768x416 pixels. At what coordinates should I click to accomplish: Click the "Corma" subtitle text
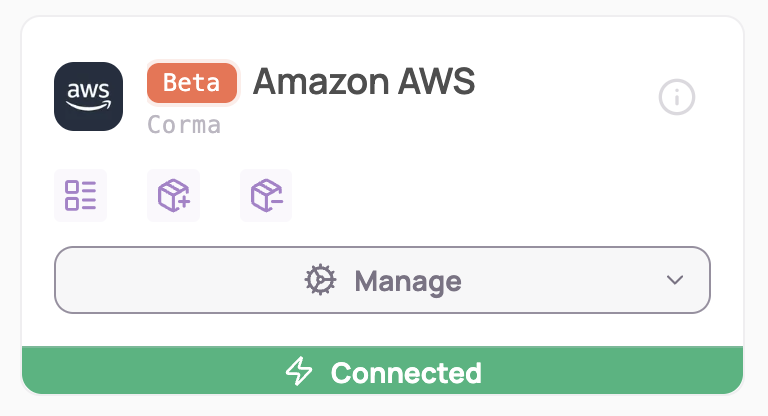(184, 125)
